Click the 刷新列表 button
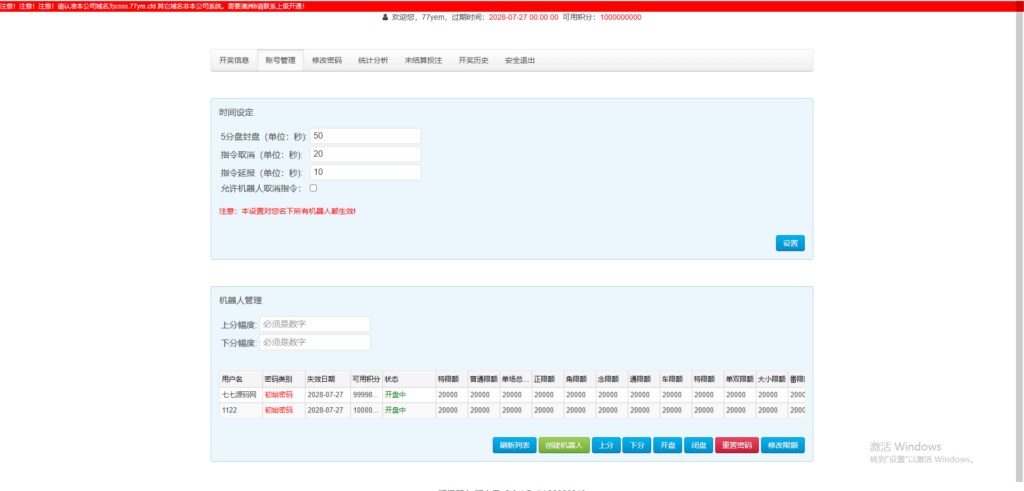Viewport: 1024px width, 491px height. [x=514, y=445]
